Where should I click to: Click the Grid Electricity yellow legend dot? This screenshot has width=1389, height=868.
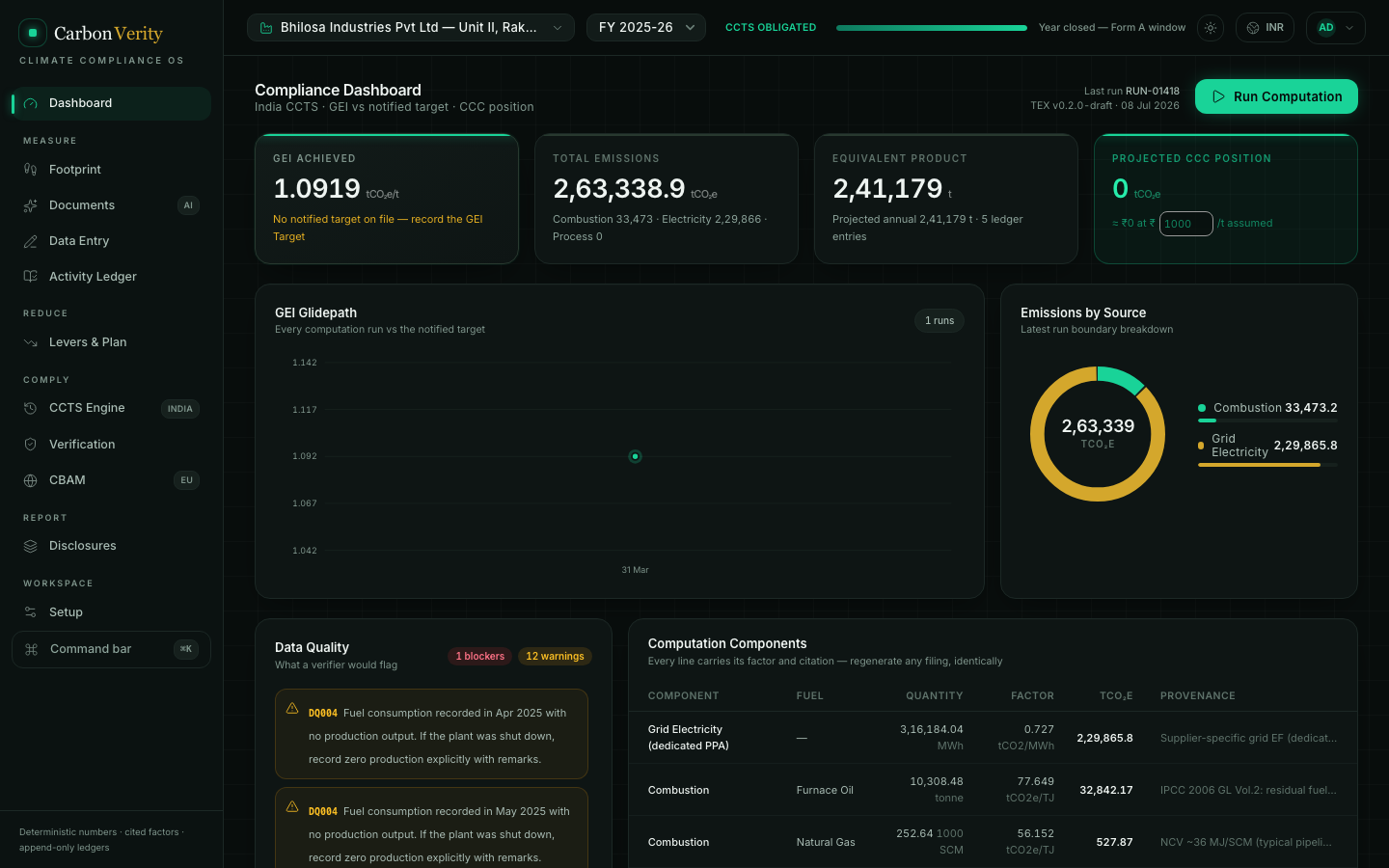pyautogui.click(x=1201, y=446)
